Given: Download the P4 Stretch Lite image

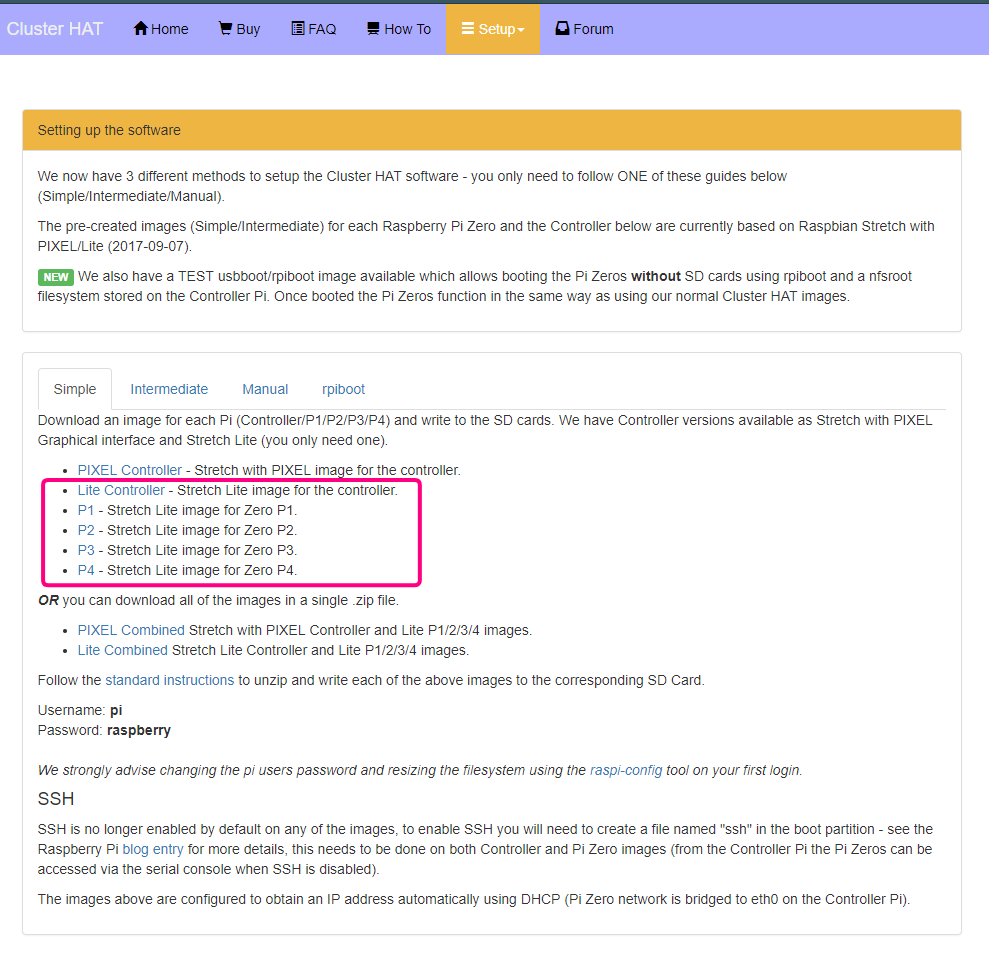Looking at the screenshot, I should [86, 570].
